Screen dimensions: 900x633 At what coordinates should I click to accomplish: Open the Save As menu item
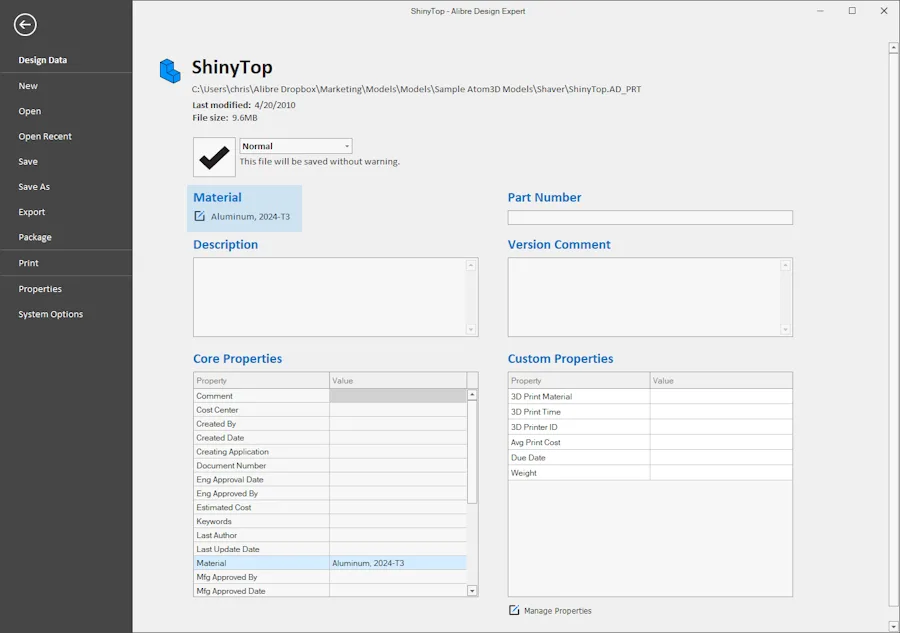34,187
